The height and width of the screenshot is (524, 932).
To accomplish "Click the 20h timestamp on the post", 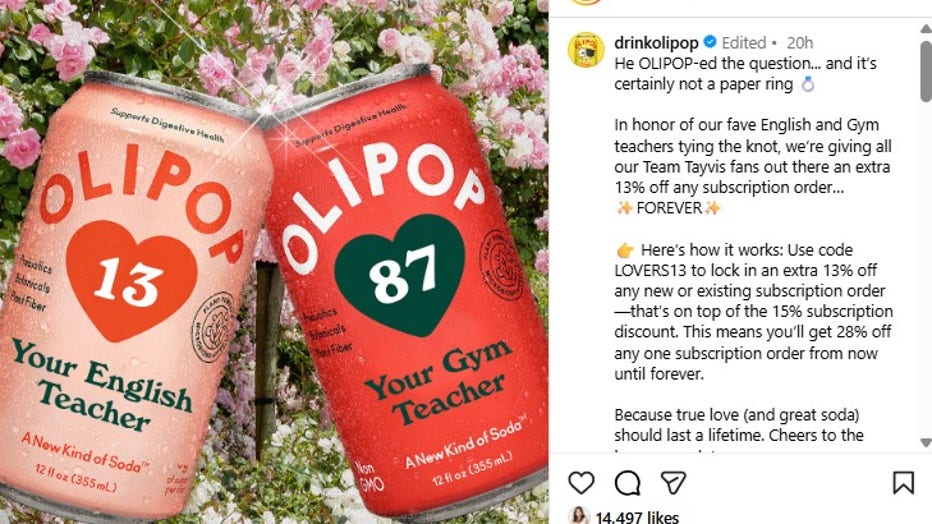I will click(x=799, y=43).
